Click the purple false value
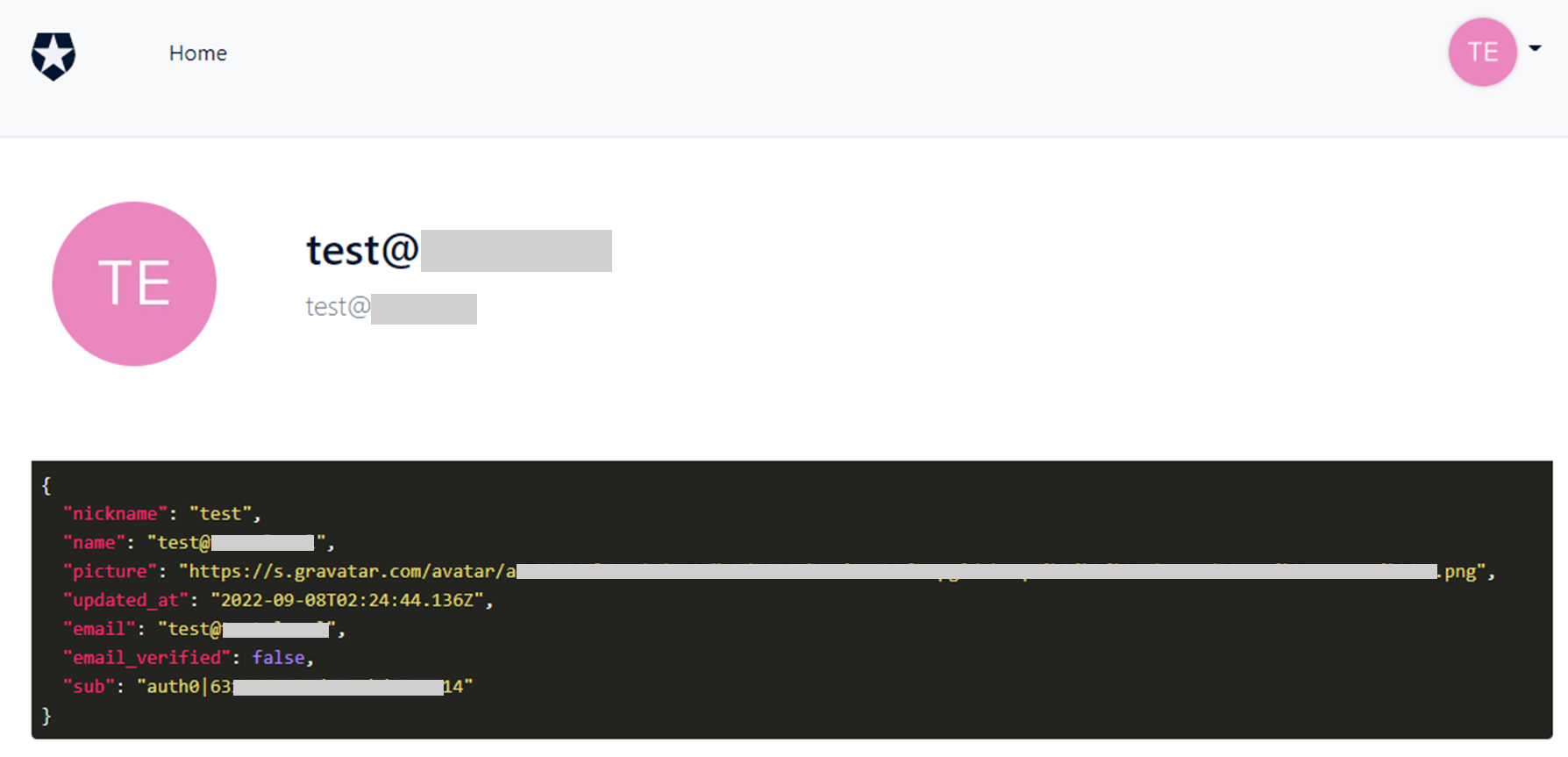This screenshot has height=757, width=1568. click(x=279, y=657)
